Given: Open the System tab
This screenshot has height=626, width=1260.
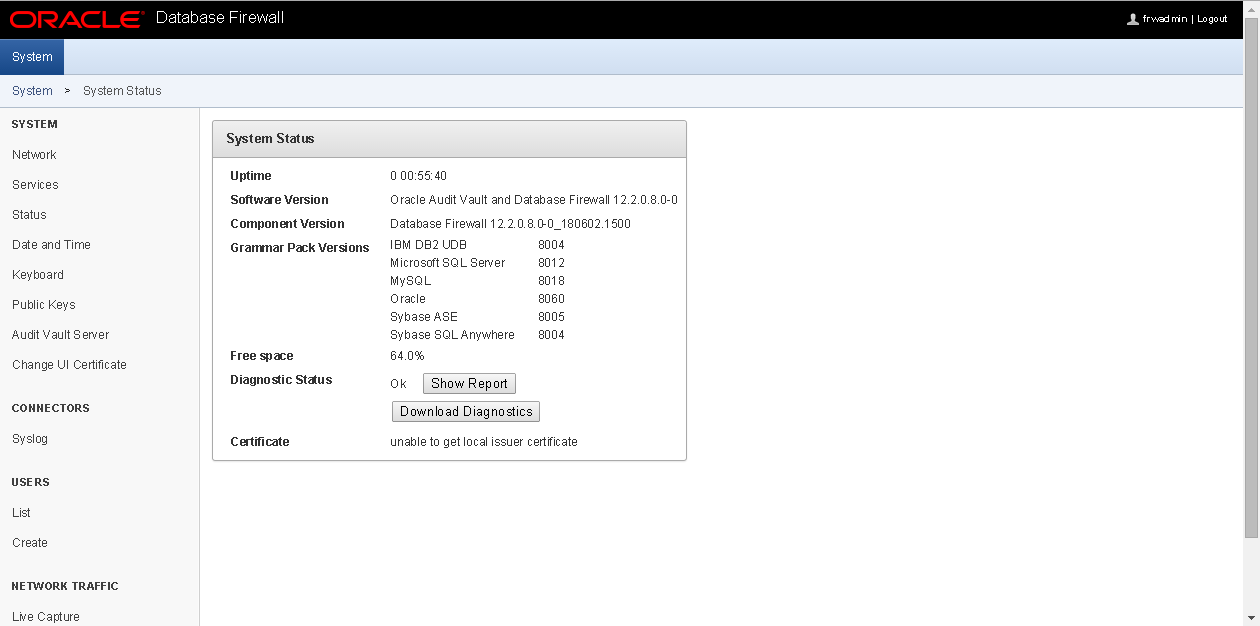Looking at the screenshot, I should [32, 57].
